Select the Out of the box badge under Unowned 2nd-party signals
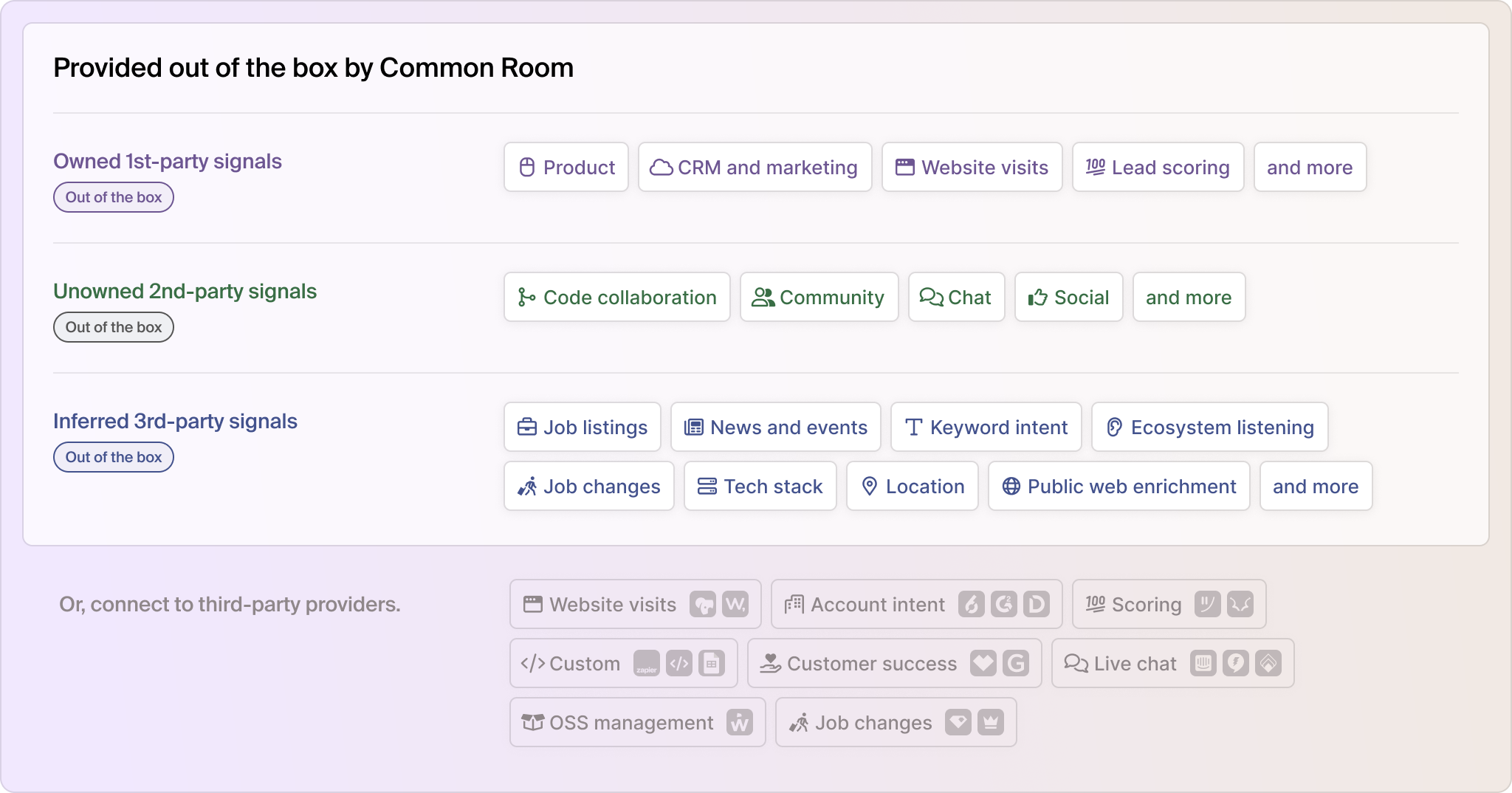The height and width of the screenshot is (793, 1512). click(x=114, y=327)
